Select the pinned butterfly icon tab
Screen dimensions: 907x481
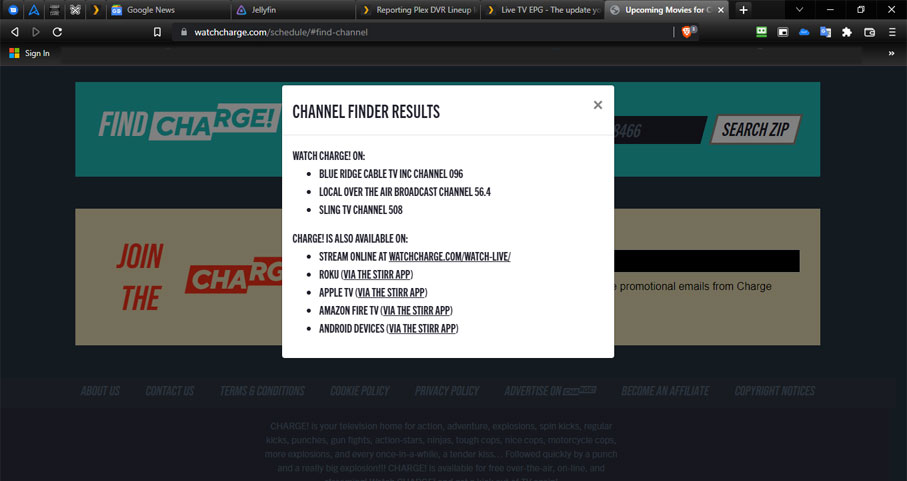(x=75, y=10)
